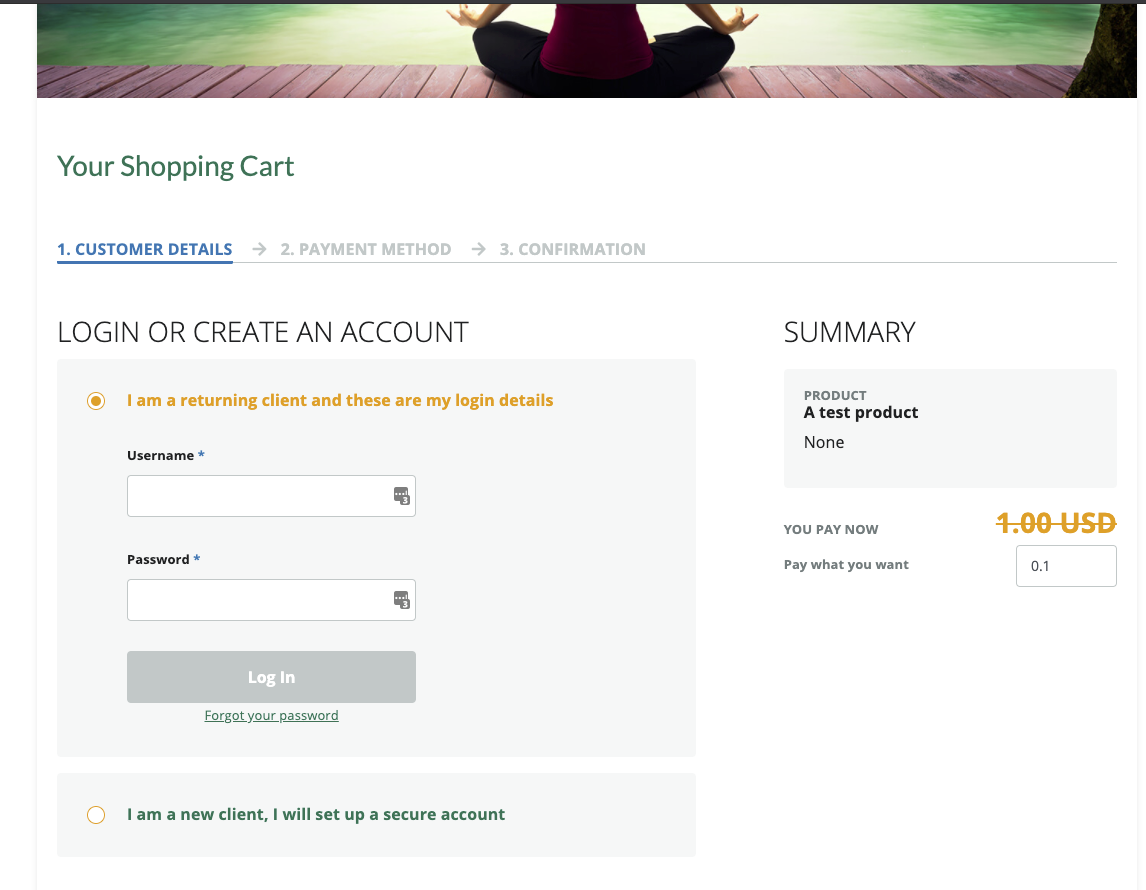
Task: Click the password manager icon in Password field
Action: [x=401, y=600]
